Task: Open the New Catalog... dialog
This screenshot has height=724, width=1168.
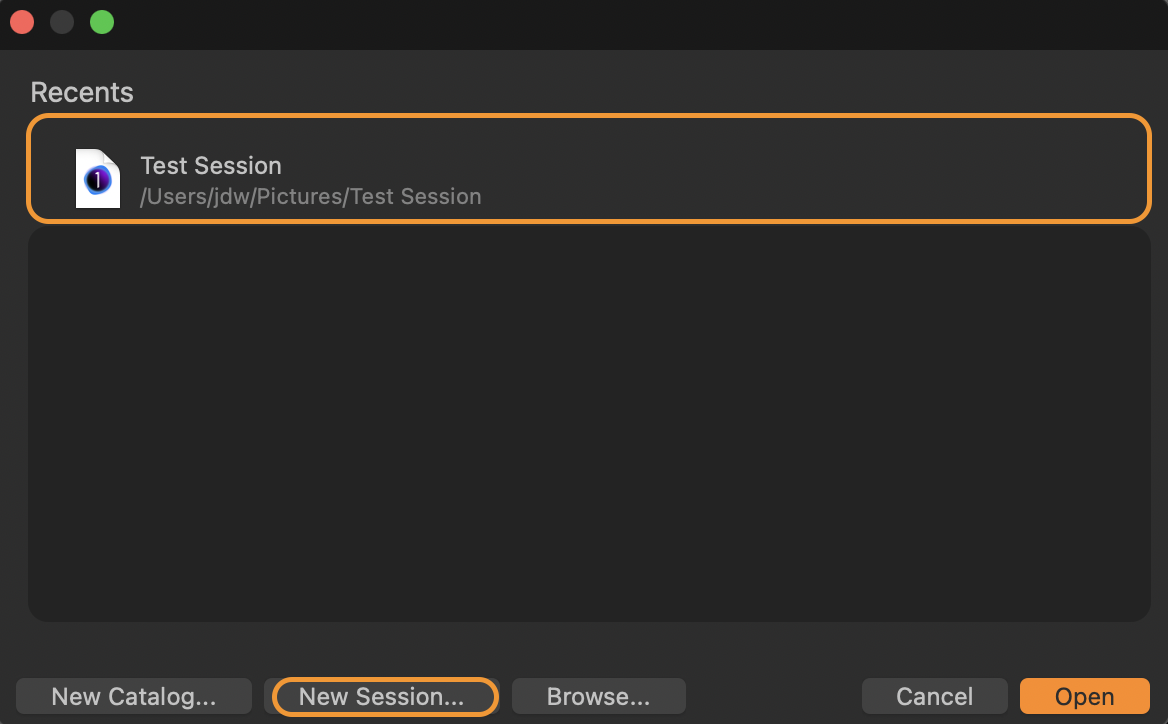Action: 134,696
